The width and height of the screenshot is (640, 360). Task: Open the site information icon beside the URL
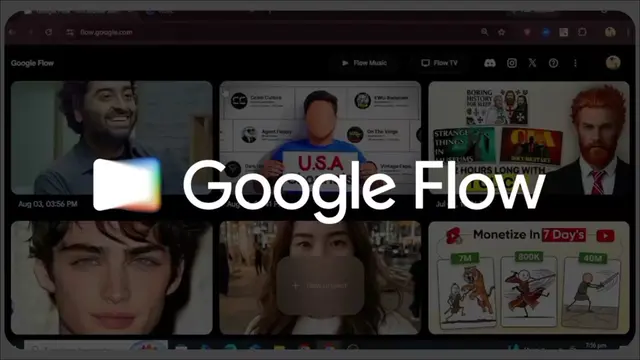(70, 32)
